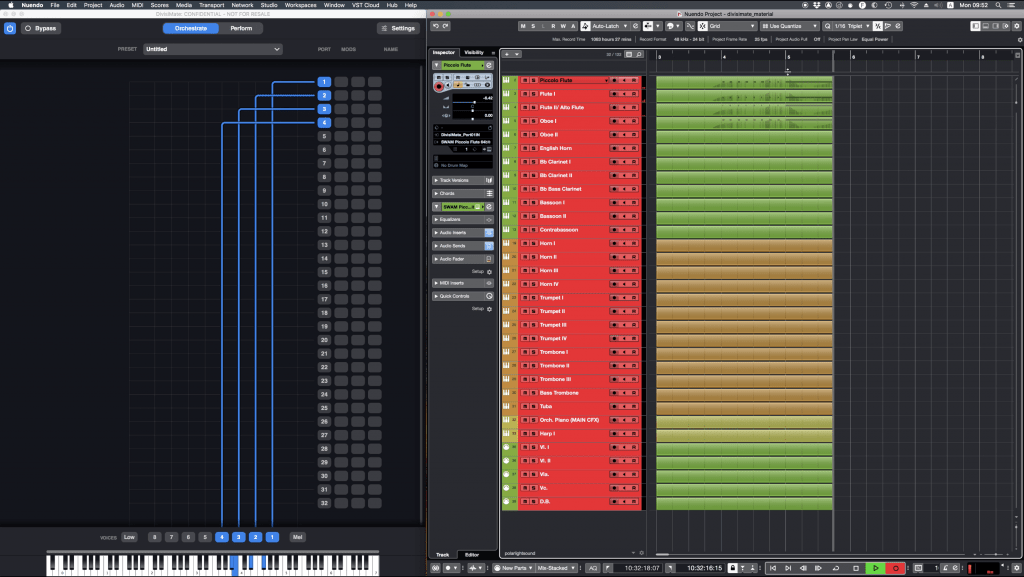The image size is (1024, 577).
Task: Click the macOS Spotlight search icon
Action: 998,5
